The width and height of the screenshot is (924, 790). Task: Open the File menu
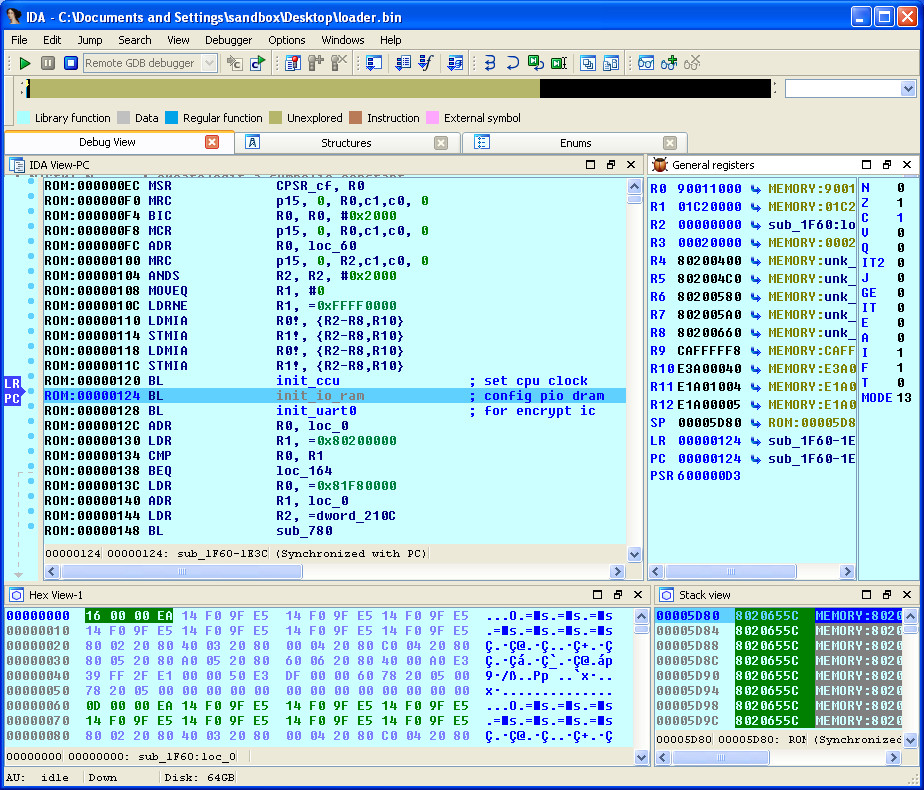(x=19, y=40)
